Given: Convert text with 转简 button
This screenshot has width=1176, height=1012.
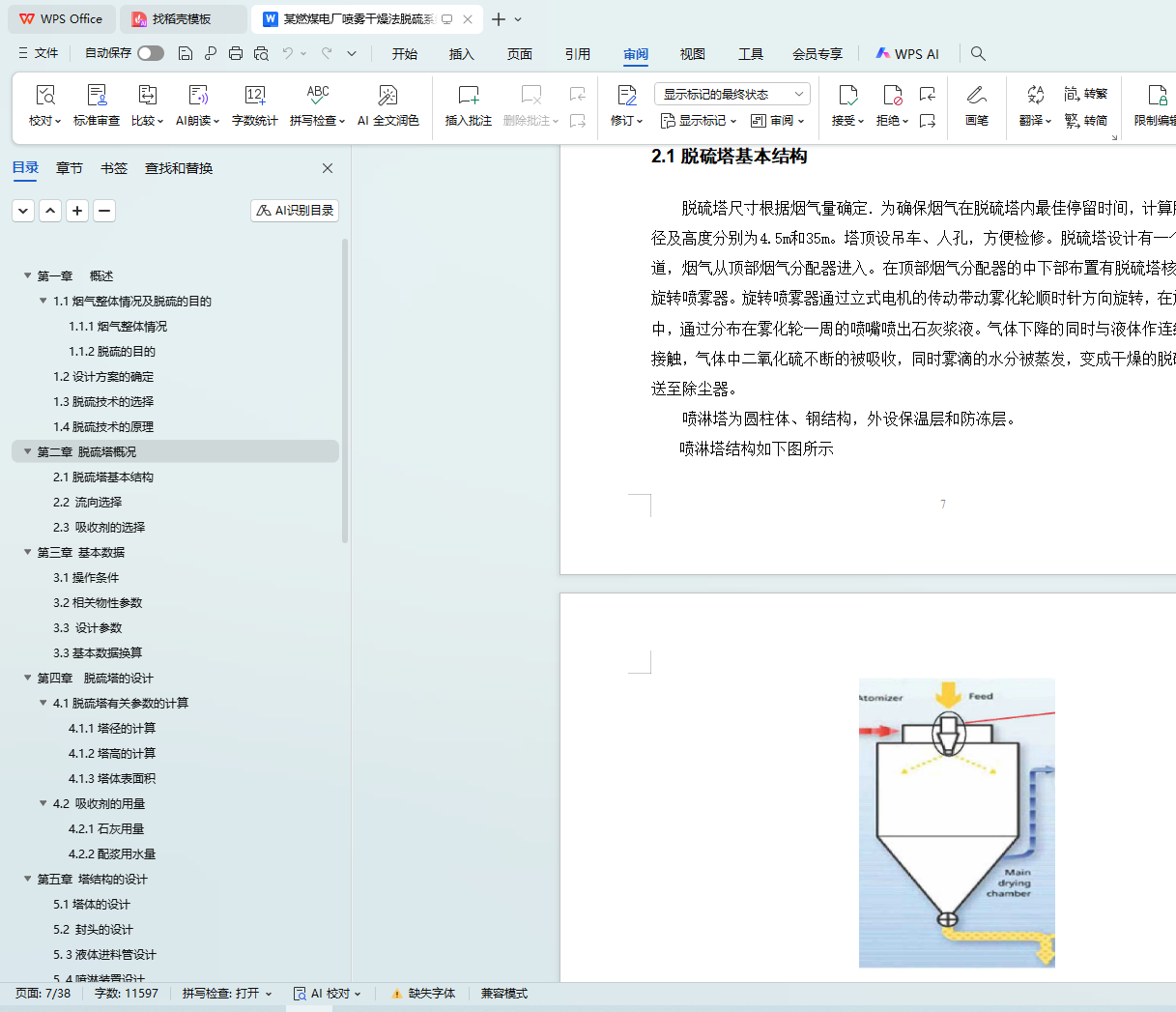Looking at the screenshot, I should [1085, 121].
